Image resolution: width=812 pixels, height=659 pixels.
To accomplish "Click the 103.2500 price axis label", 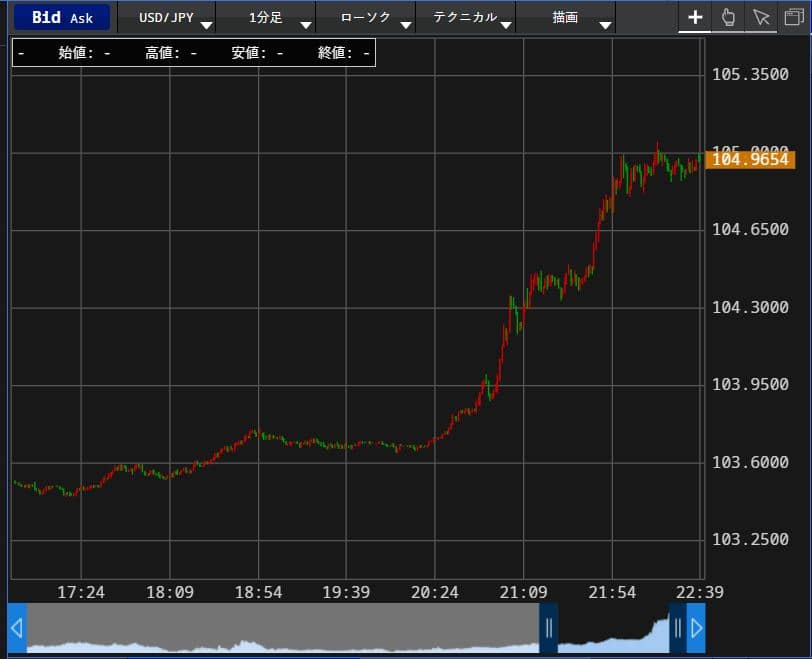I will coord(750,539).
